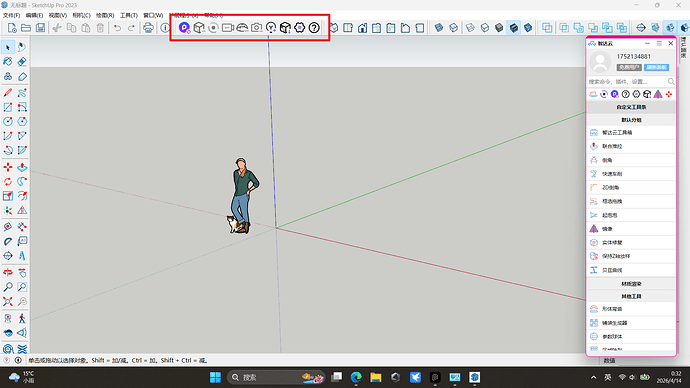This screenshot has width=690, height=388.
Task: Open Microsoft Edge from taskbar
Action: (356, 377)
